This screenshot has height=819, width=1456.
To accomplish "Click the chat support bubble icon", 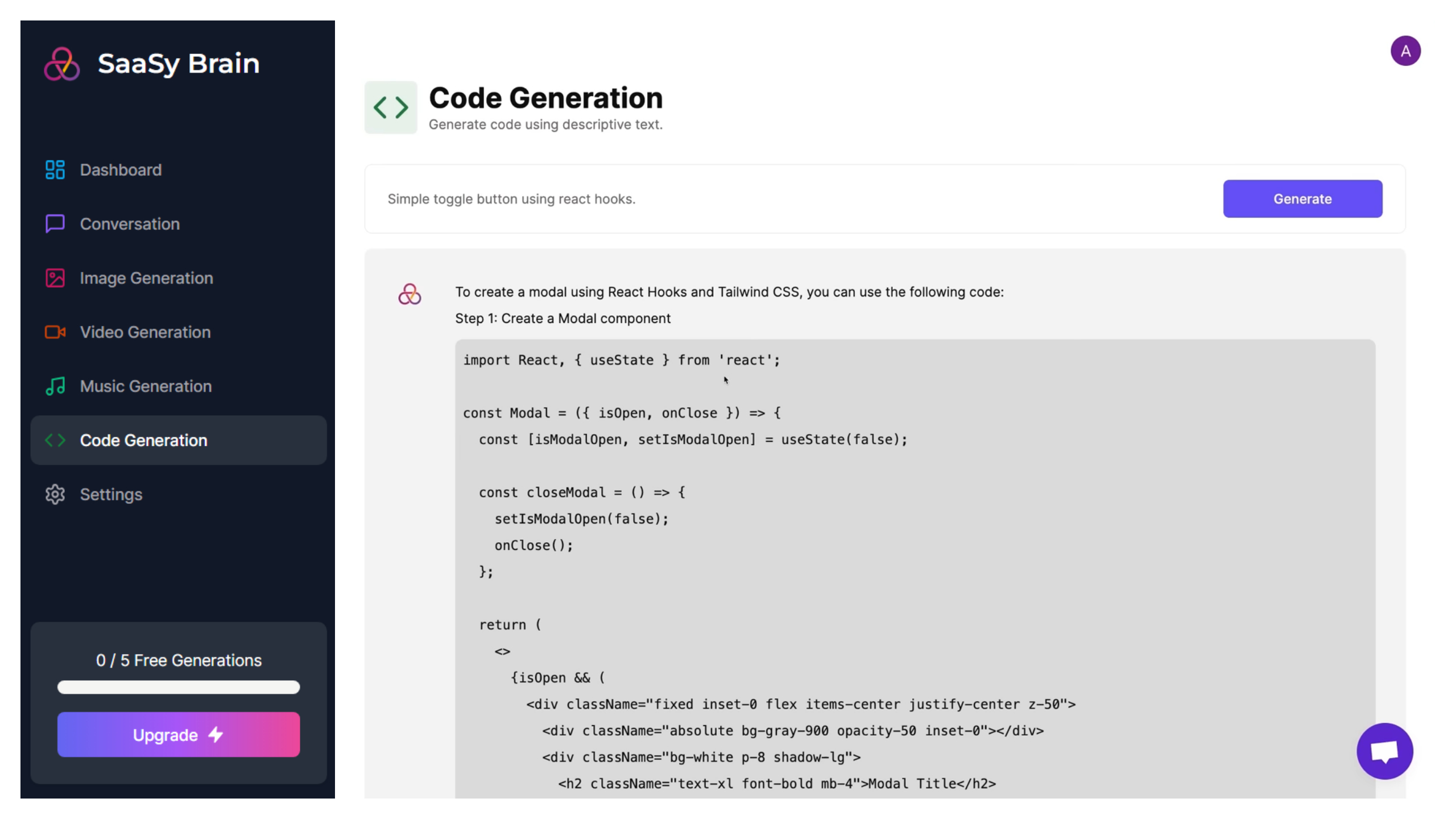I will (1384, 750).
